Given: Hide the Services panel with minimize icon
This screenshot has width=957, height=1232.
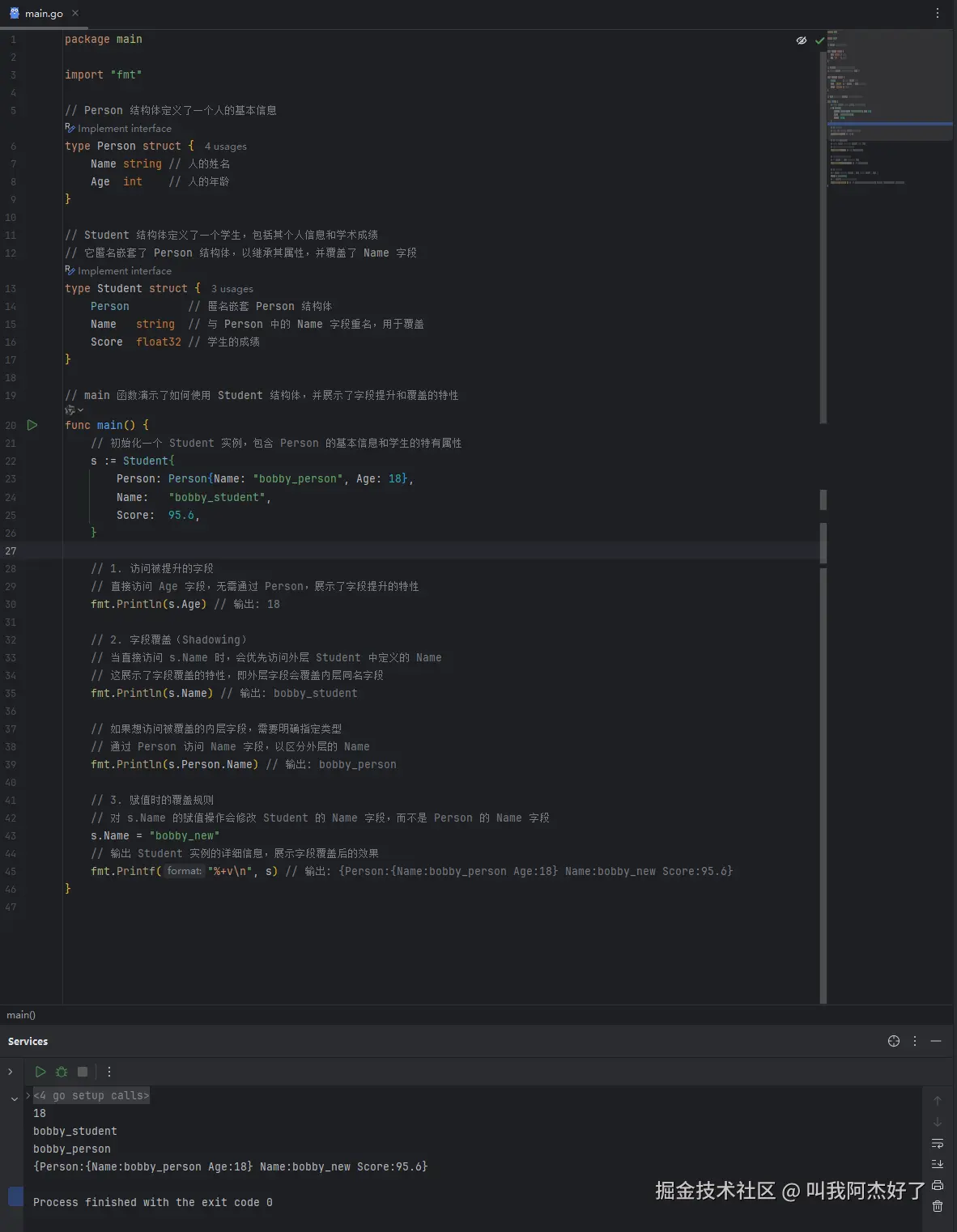Looking at the screenshot, I should pyautogui.click(x=936, y=1041).
